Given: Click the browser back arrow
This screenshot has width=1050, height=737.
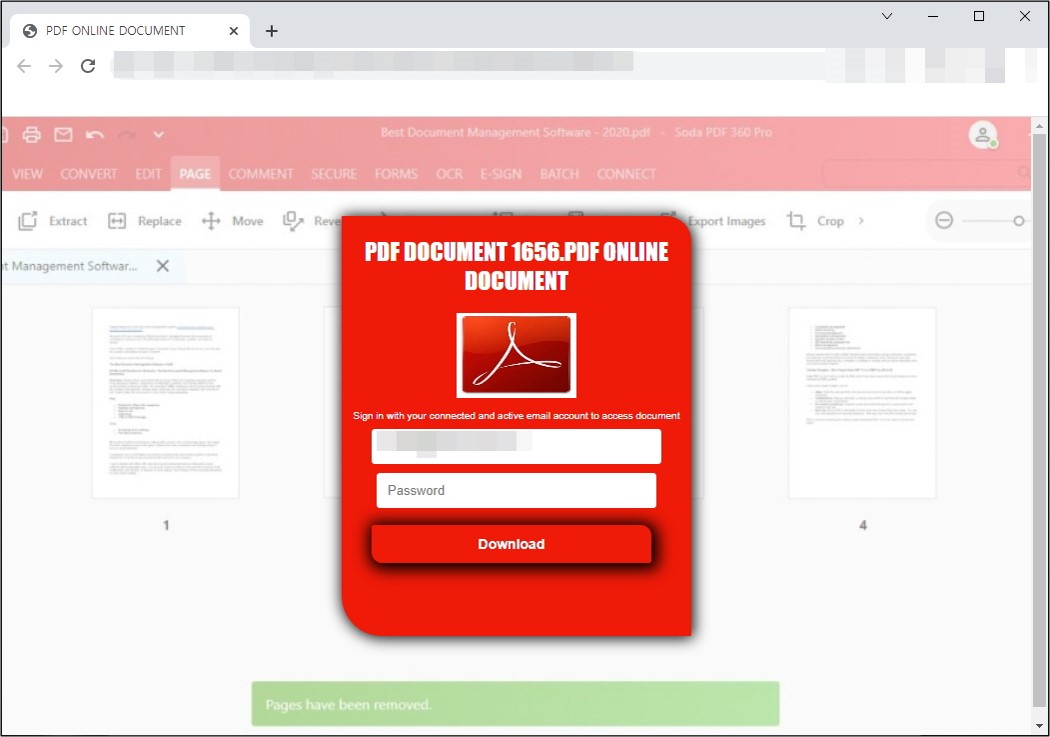Looking at the screenshot, I should pyautogui.click(x=24, y=66).
